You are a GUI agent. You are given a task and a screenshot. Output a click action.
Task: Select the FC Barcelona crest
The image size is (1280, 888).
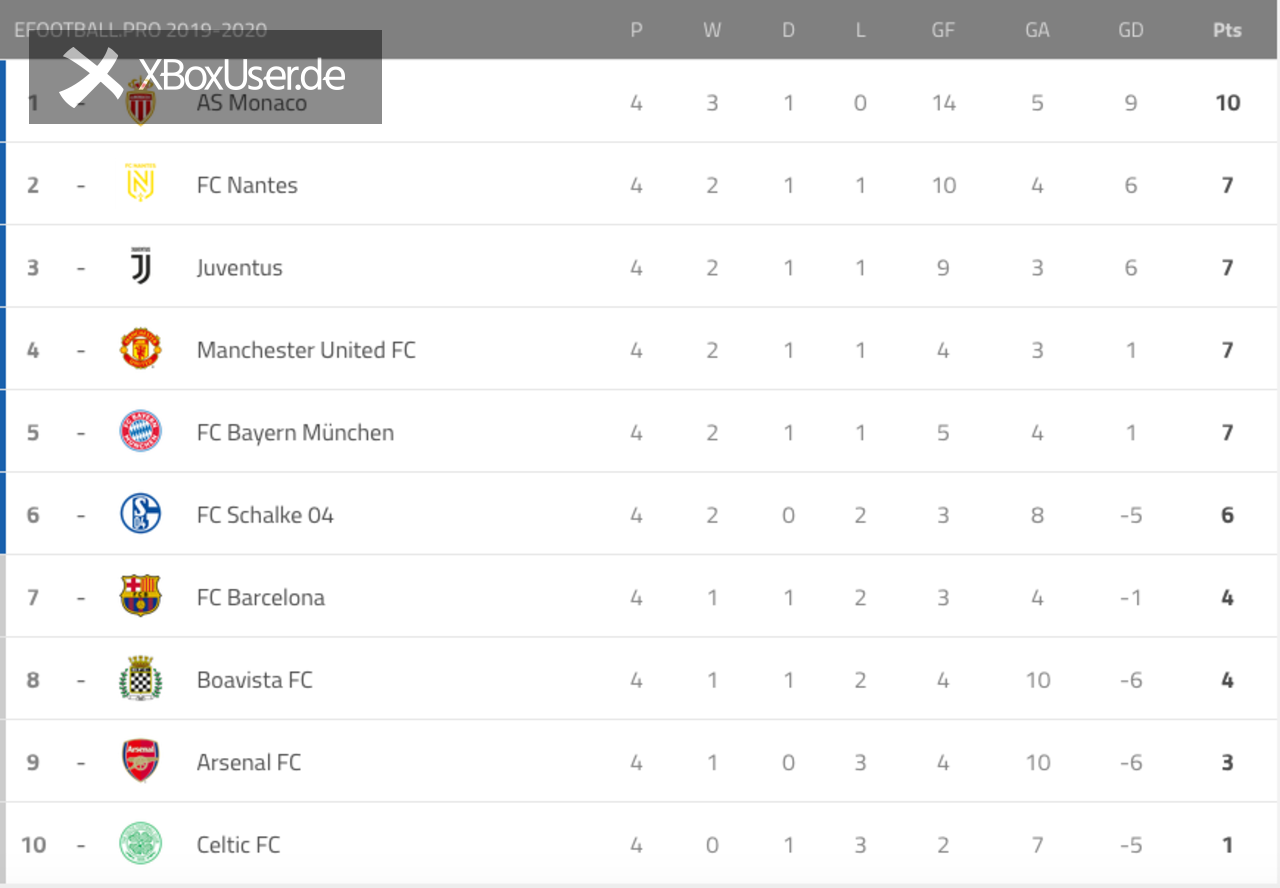[x=141, y=596]
